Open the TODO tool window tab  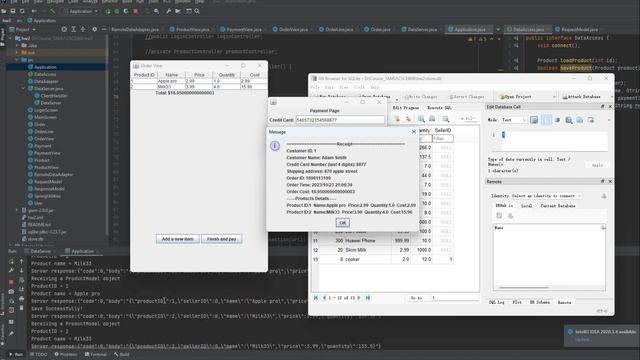coord(38,354)
